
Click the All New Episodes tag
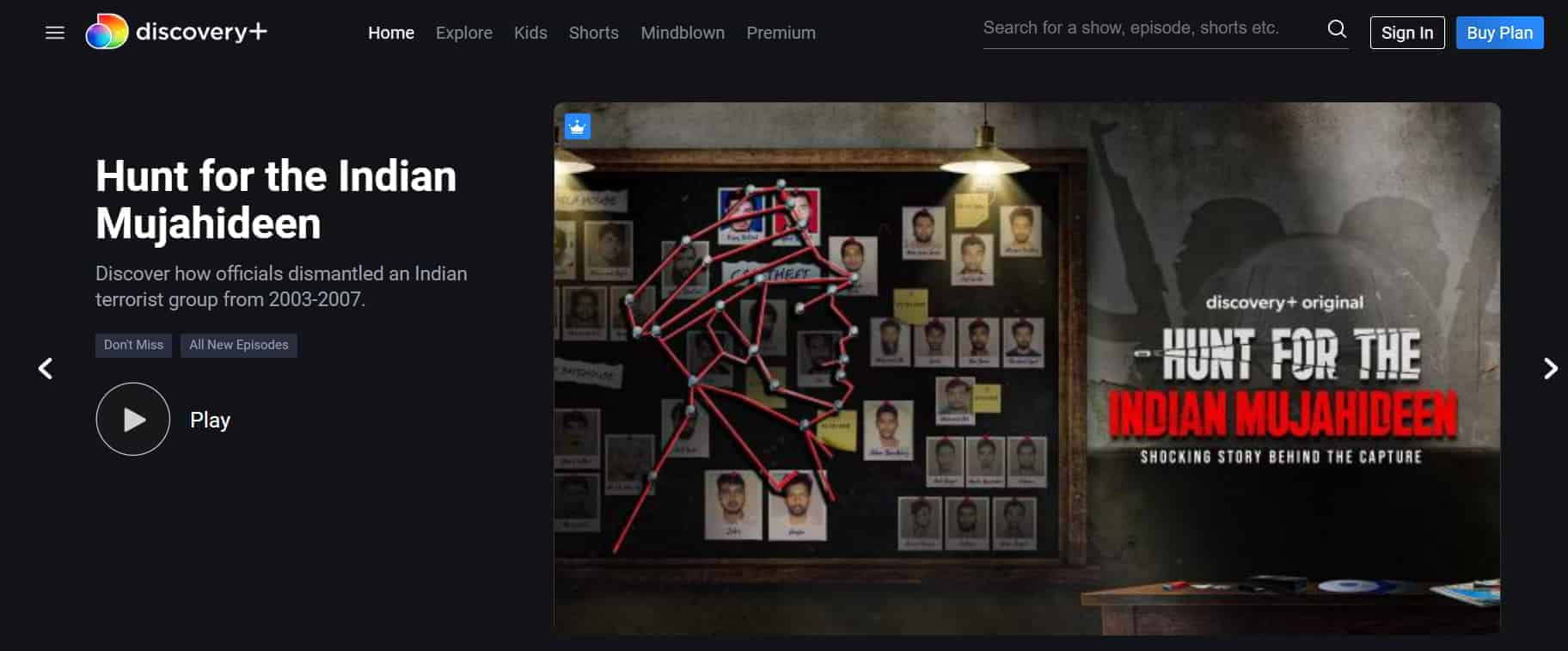239,345
